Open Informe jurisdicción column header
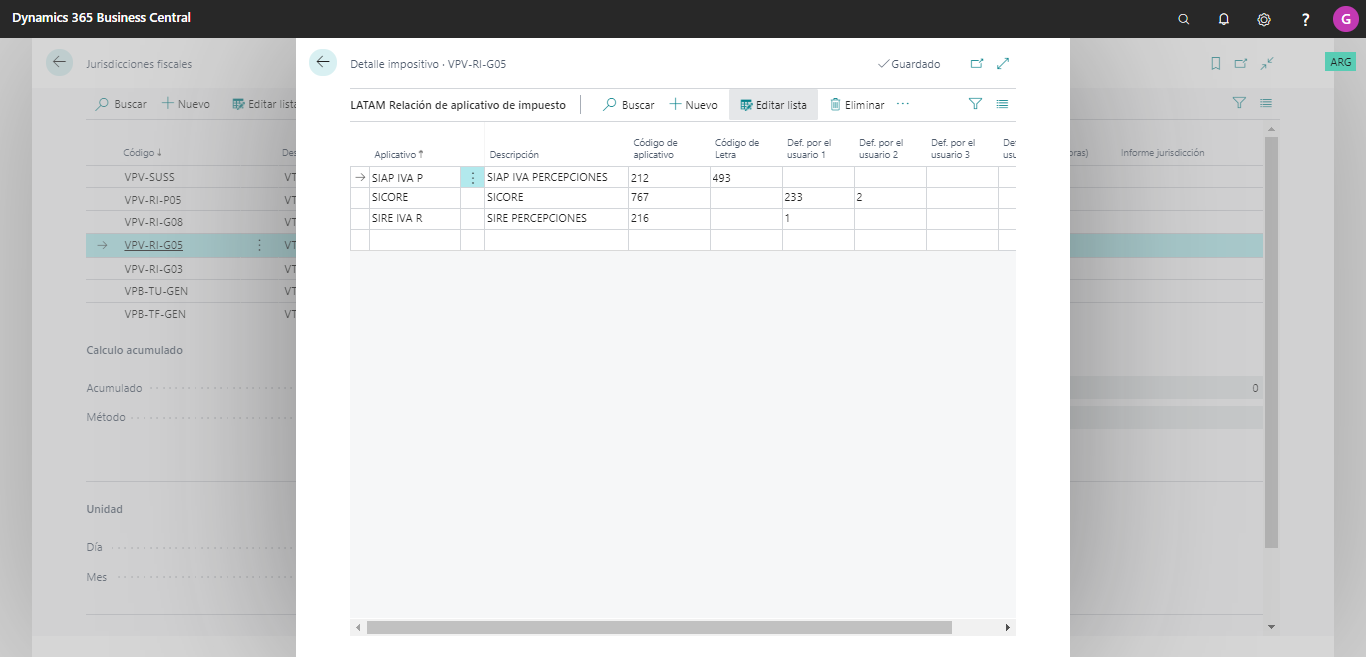The image size is (1366, 657). pos(1162,153)
